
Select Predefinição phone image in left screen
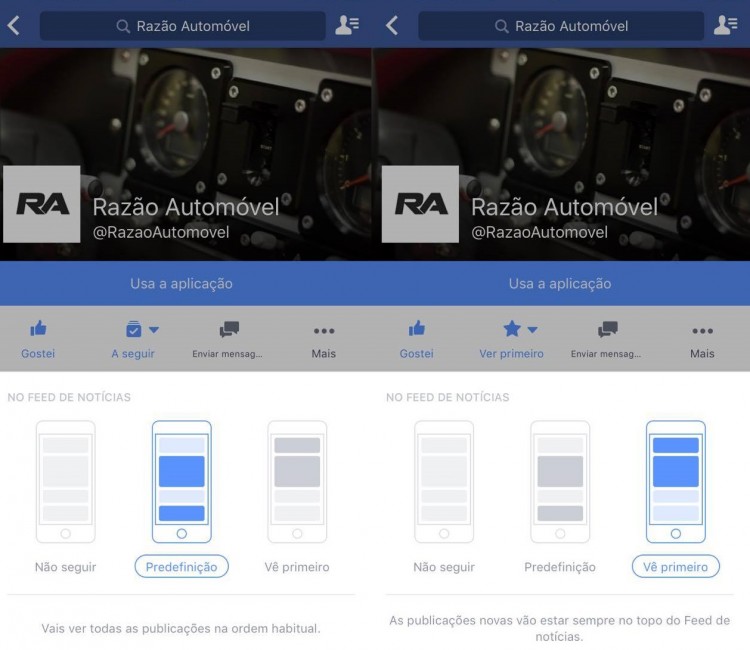pos(182,482)
